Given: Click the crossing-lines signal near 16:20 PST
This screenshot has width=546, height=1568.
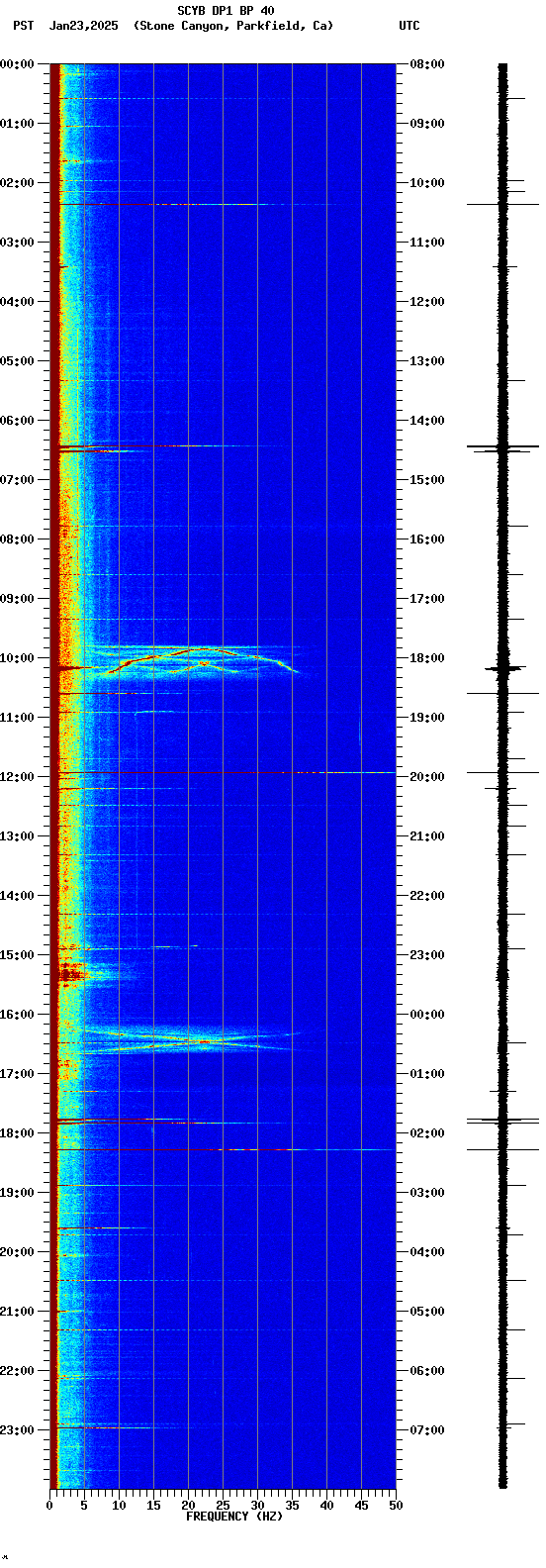Looking at the screenshot, I should click(198, 1040).
